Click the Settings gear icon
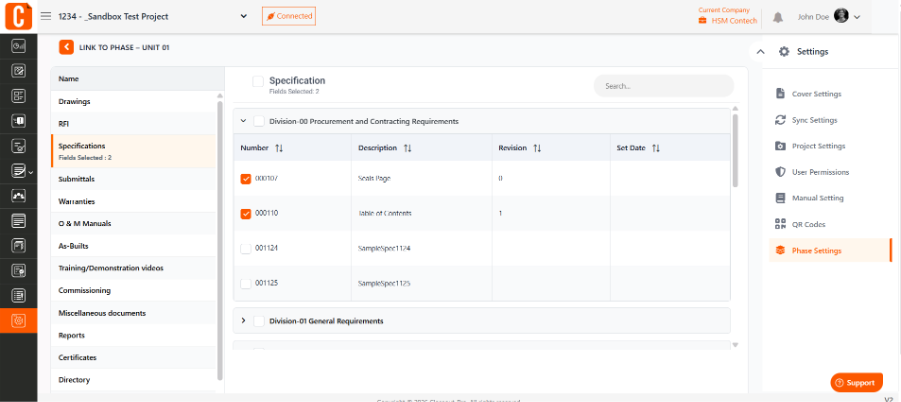 click(784, 52)
